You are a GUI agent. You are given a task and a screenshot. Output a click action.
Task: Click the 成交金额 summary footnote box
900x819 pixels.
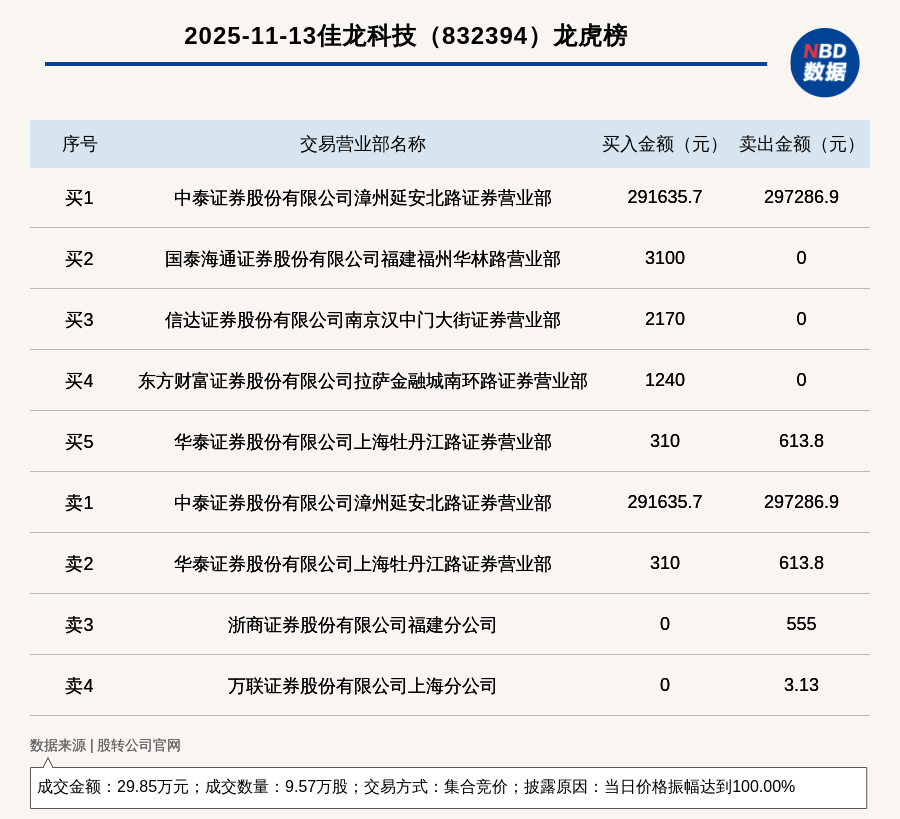[448, 787]
